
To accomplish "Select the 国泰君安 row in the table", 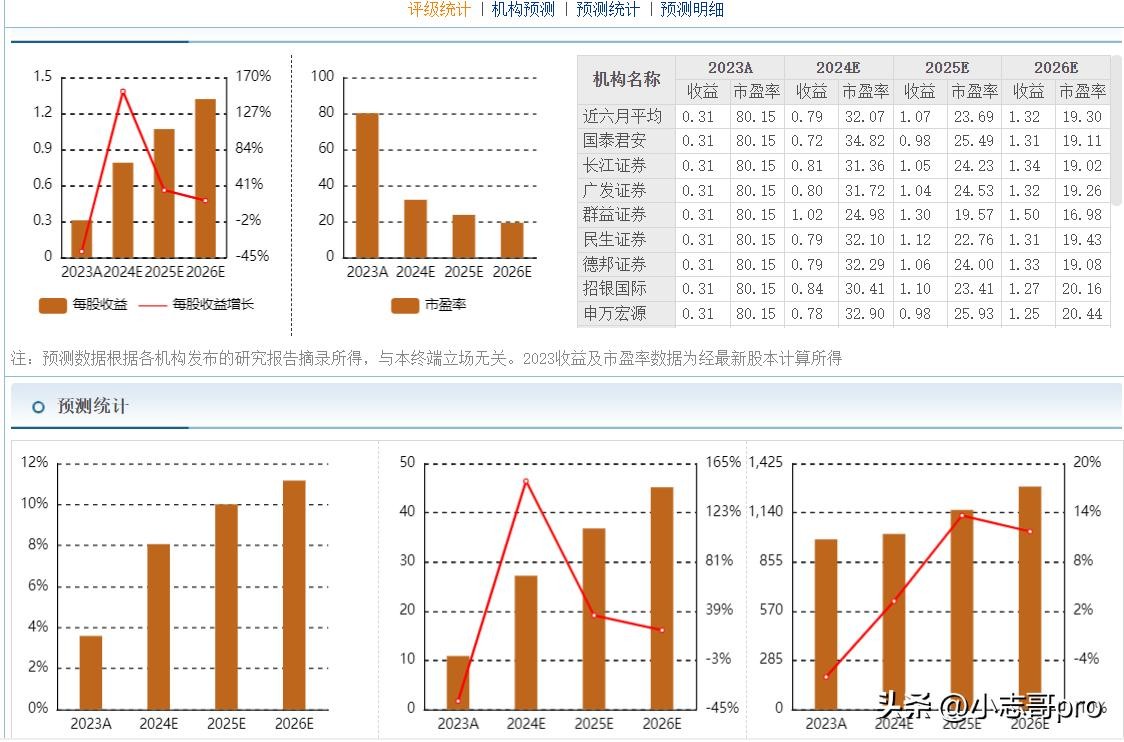I will tap(614, 141).
